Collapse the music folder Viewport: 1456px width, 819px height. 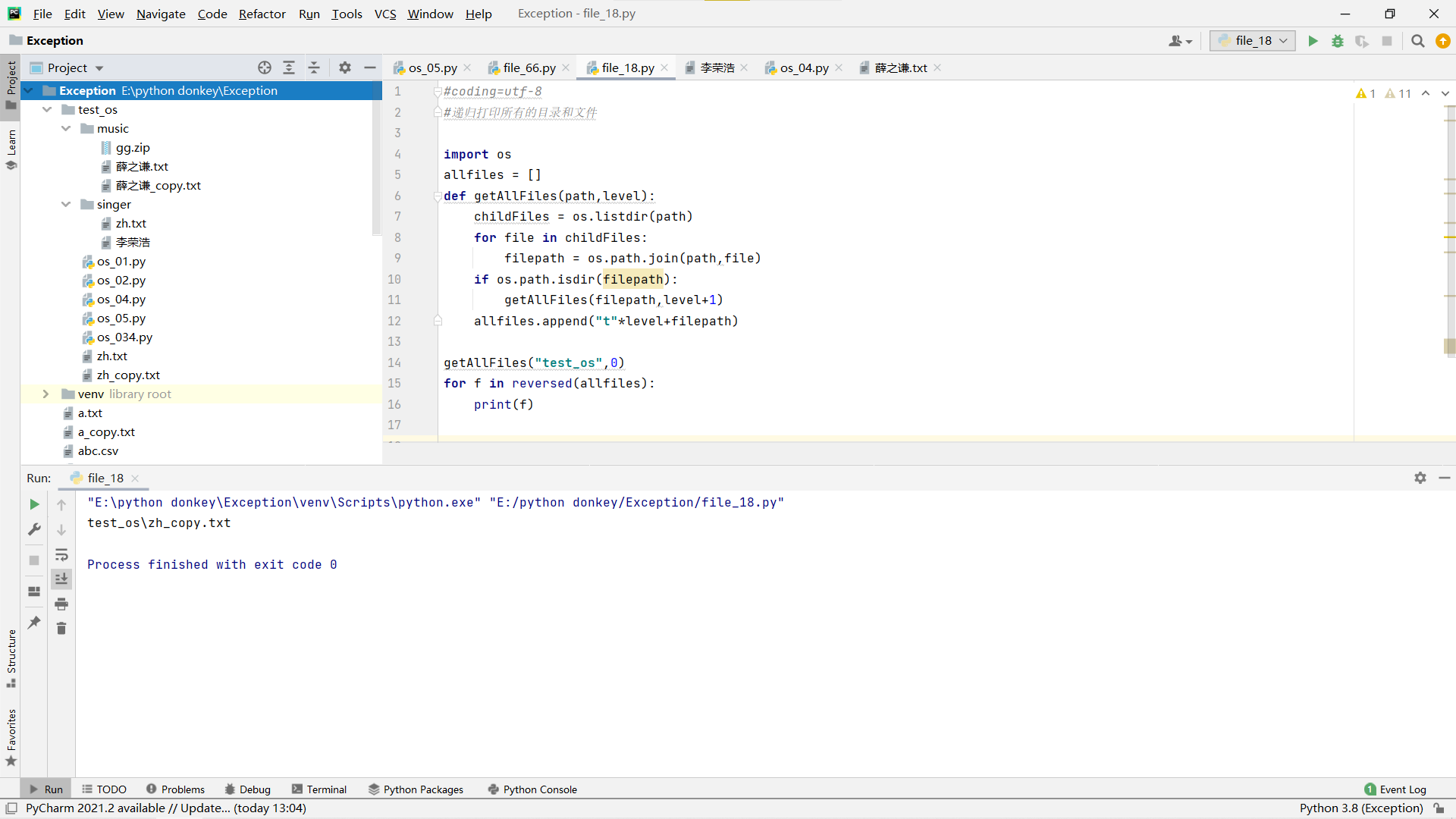[x=66, y=128]
